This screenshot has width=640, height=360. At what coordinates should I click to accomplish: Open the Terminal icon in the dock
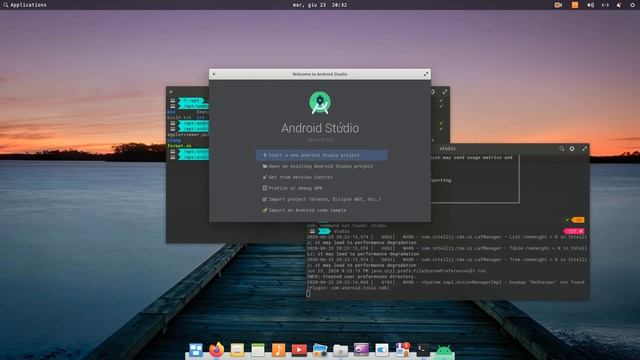423,350
